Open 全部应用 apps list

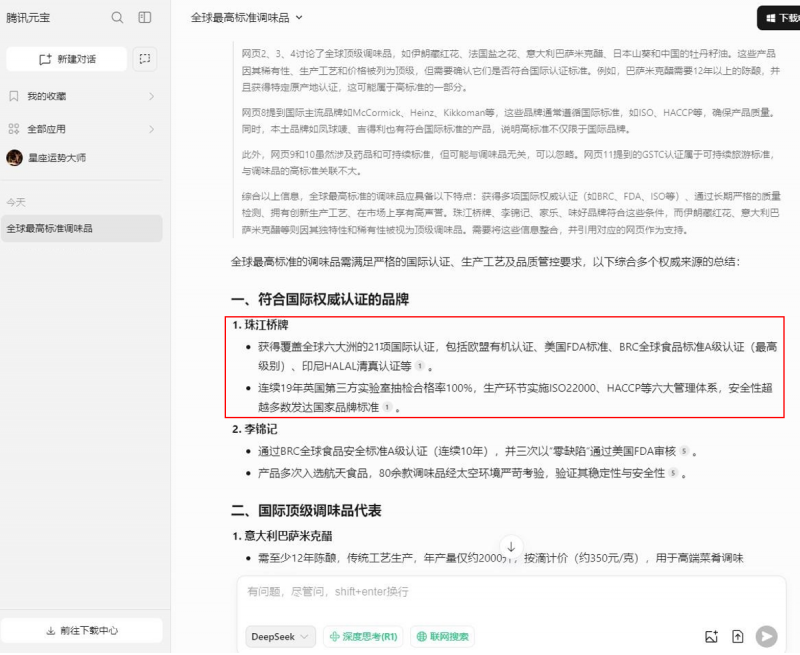point(81,129)
